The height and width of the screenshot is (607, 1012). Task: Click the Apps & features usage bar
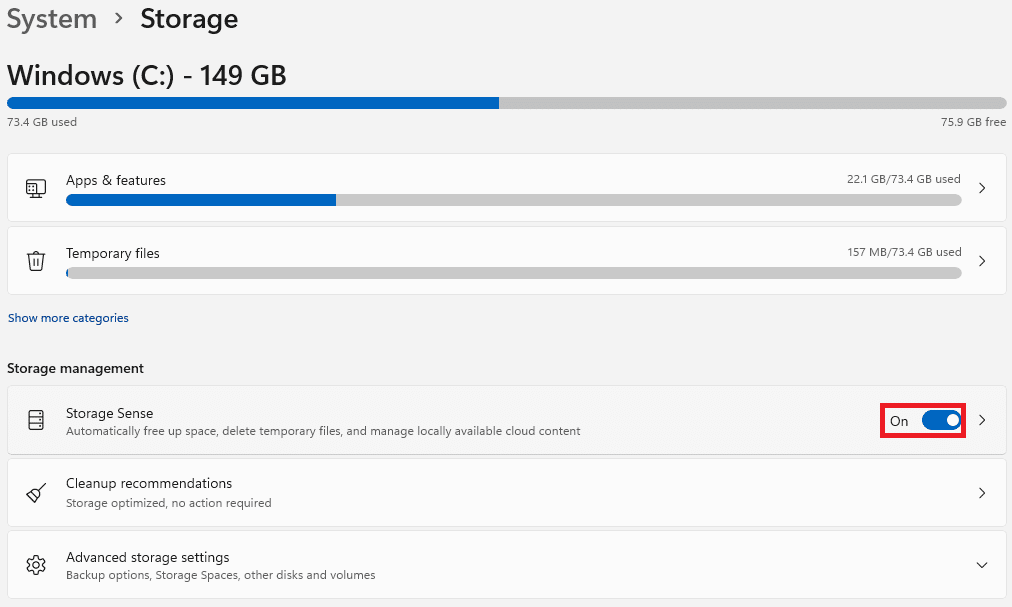(x=513, y=200)
